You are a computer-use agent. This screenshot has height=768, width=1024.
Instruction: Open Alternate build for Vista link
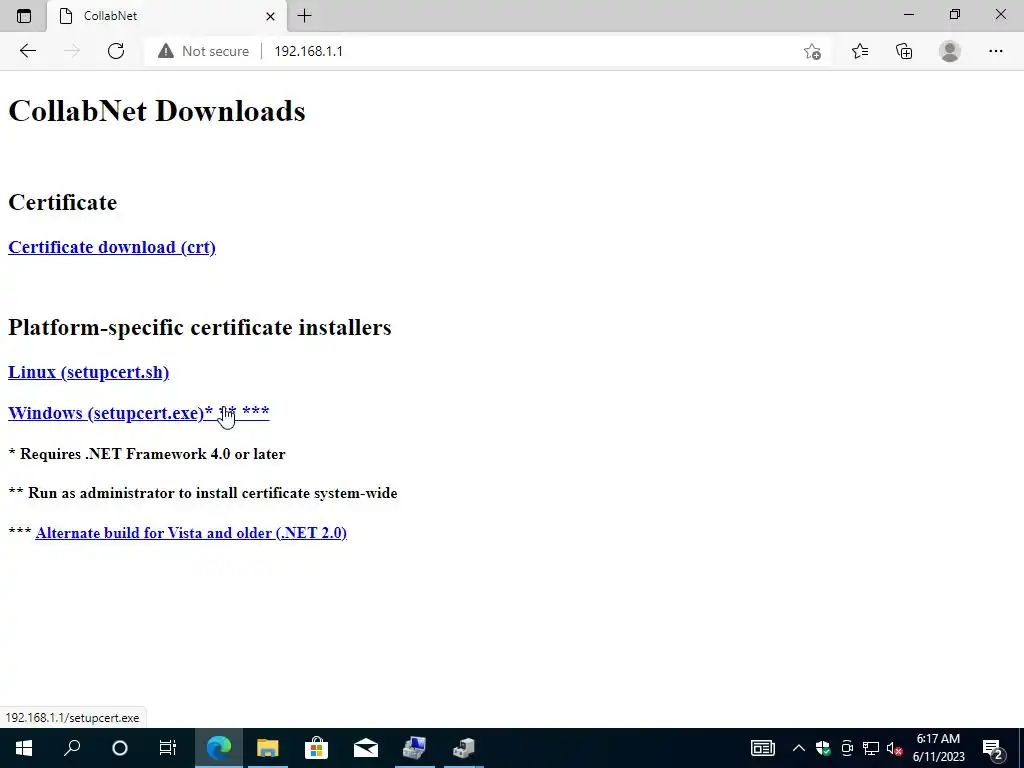coord(191,533)
